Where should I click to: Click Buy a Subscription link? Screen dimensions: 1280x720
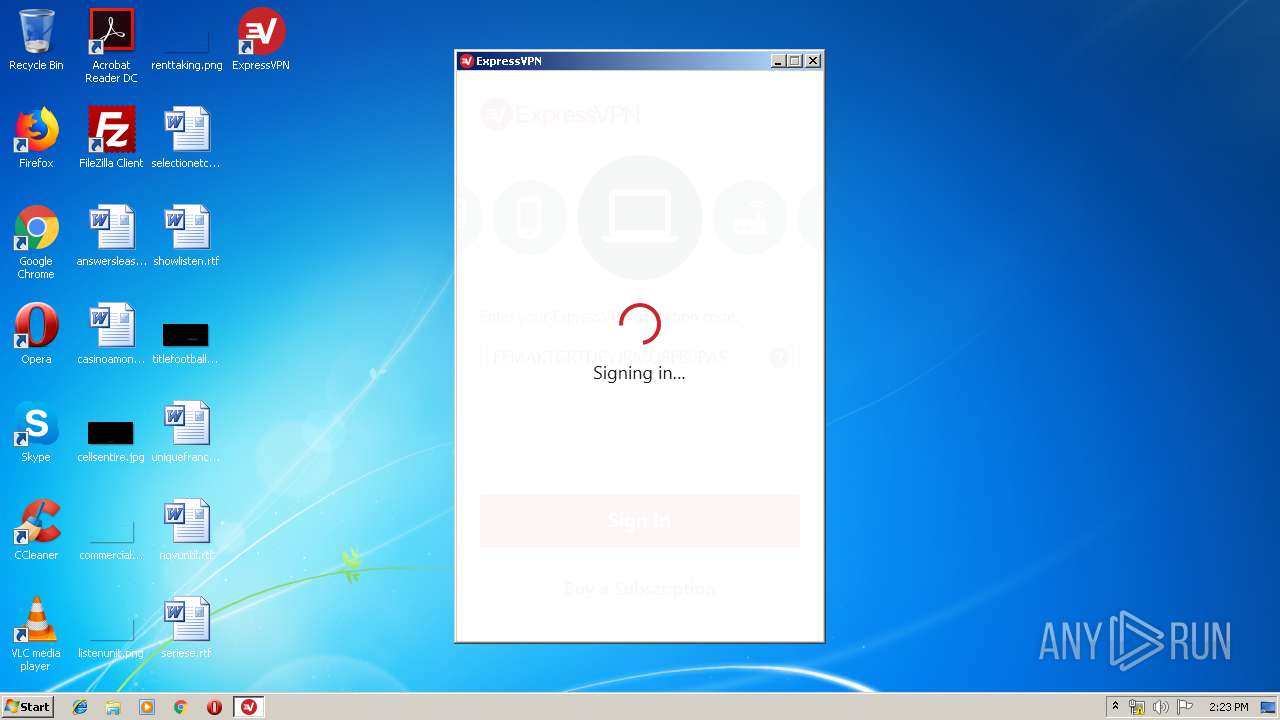click(640, 588)
